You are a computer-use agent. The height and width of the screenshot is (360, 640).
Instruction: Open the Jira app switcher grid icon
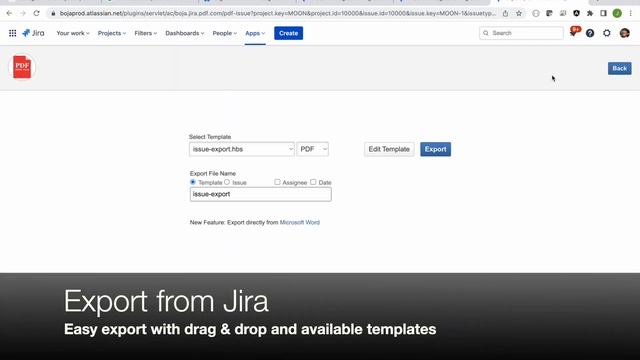click(x=13, y=33)
